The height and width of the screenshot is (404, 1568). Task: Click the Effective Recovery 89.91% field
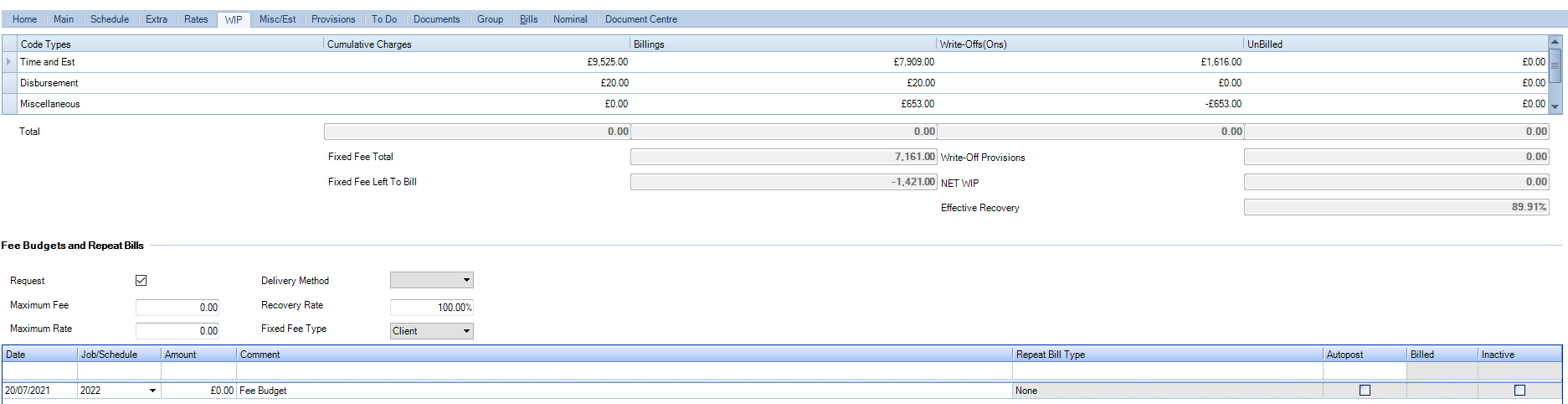(x=1396, y=207)
